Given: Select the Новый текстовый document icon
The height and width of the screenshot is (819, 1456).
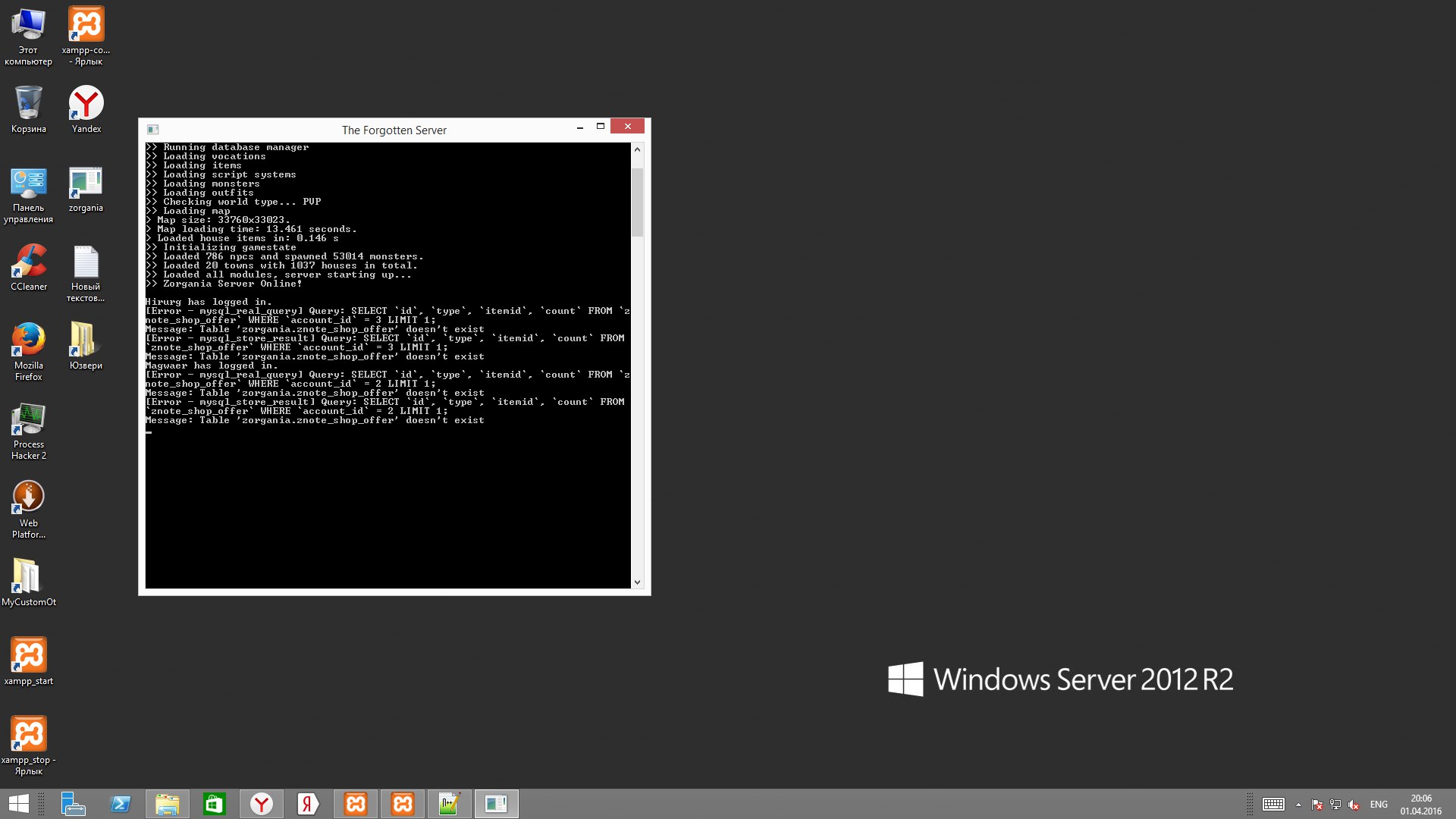Looking at the screenshot, I should coord(86,274).
